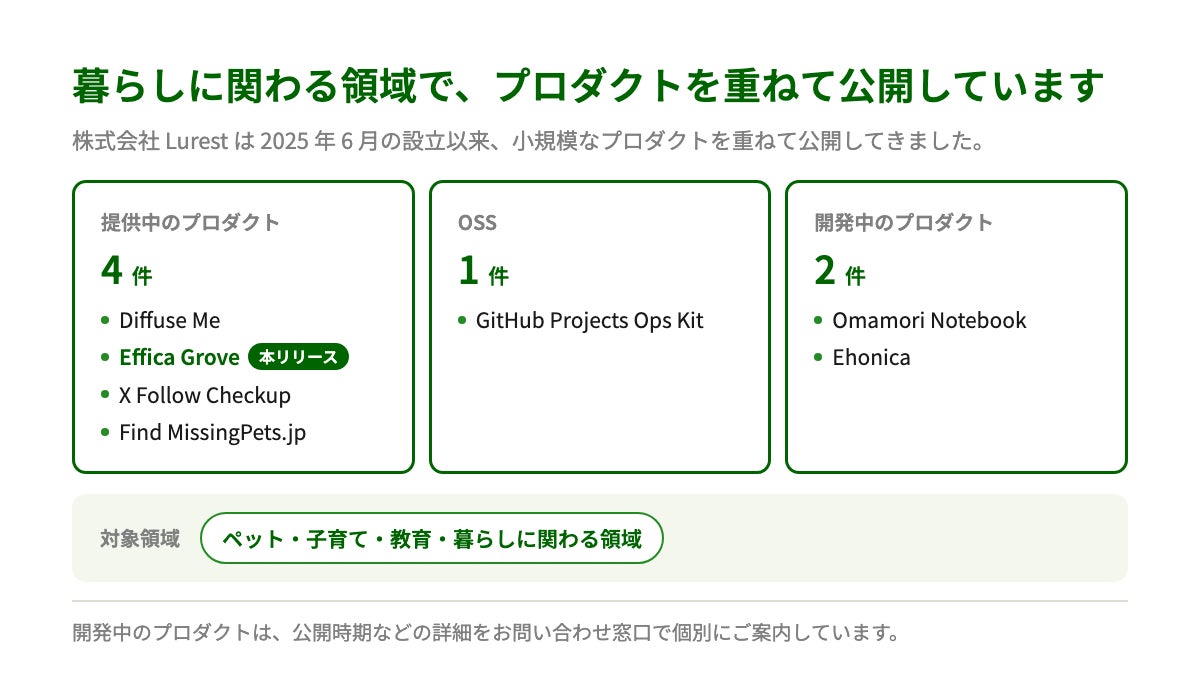Click the bullet next to Ehonica
Viewport: 1200px width, 675px height.
click(x=819, y=357)
